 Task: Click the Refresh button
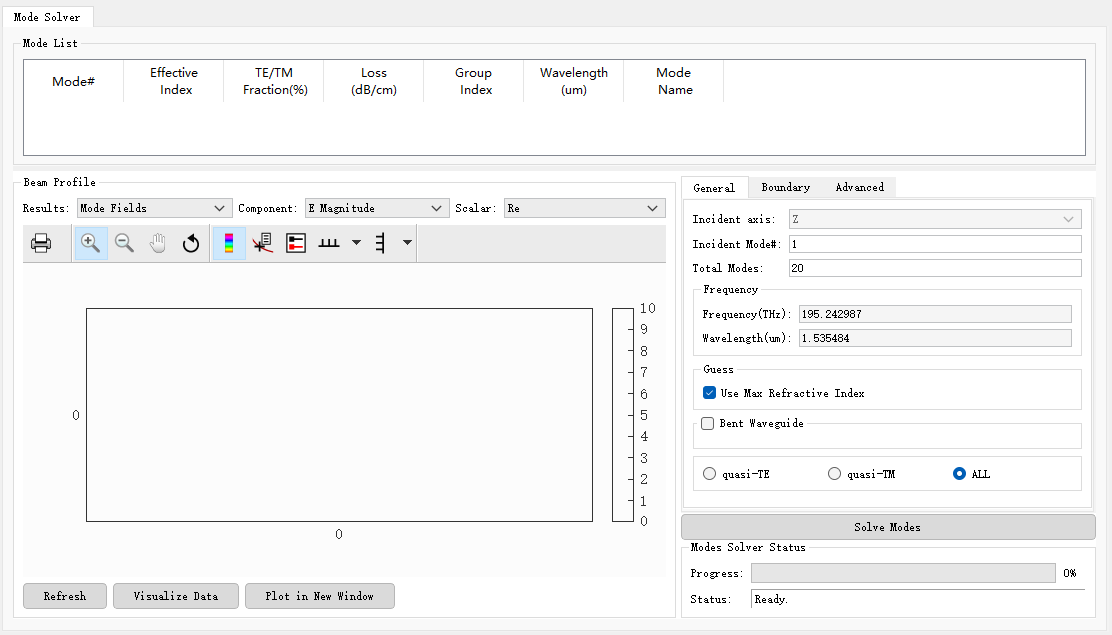(65, 596)
